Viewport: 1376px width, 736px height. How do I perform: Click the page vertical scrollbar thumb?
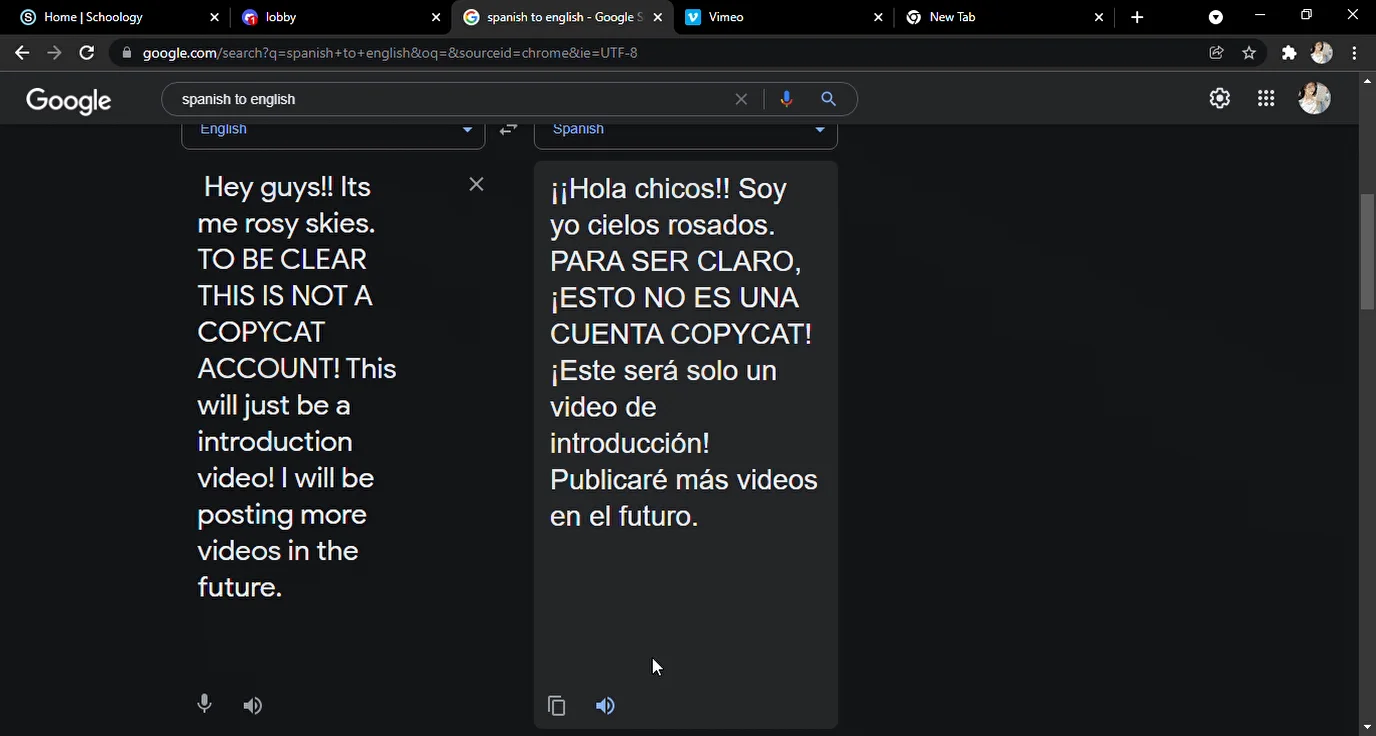pos(1367,252)
